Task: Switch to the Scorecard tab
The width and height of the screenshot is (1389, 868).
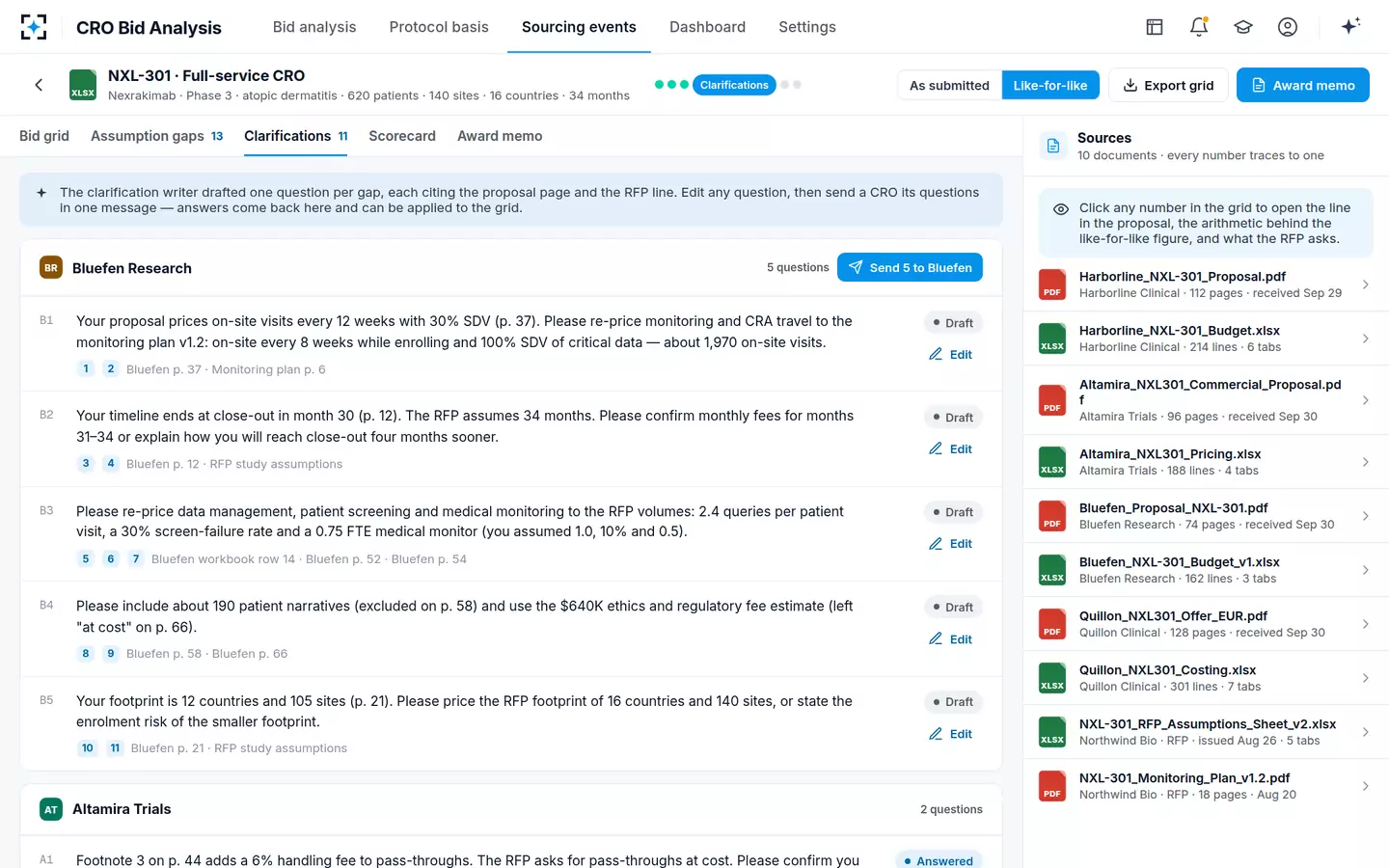Action: (402, 136)
